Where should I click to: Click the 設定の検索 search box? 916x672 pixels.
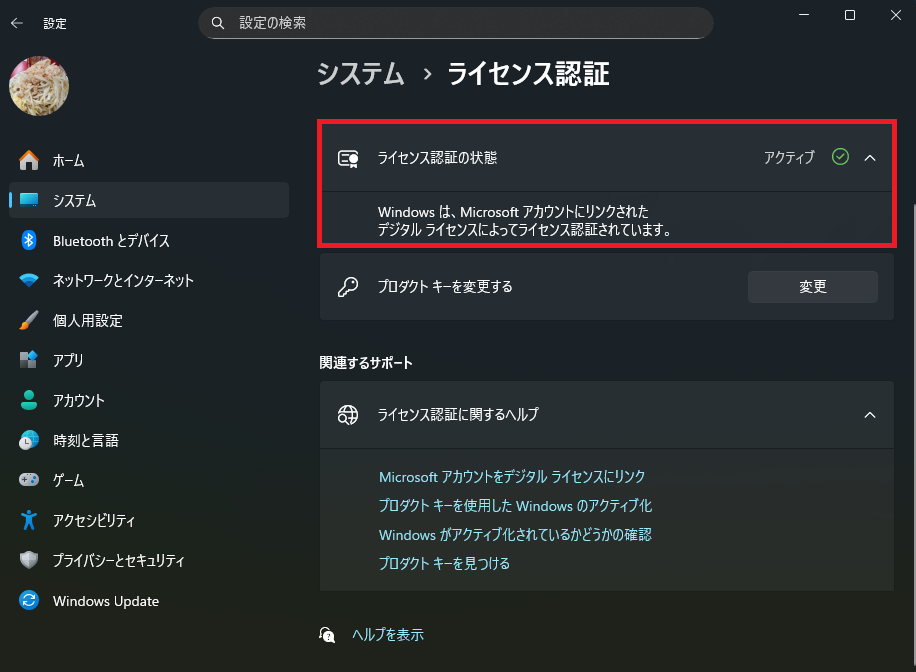coord(456,22)
